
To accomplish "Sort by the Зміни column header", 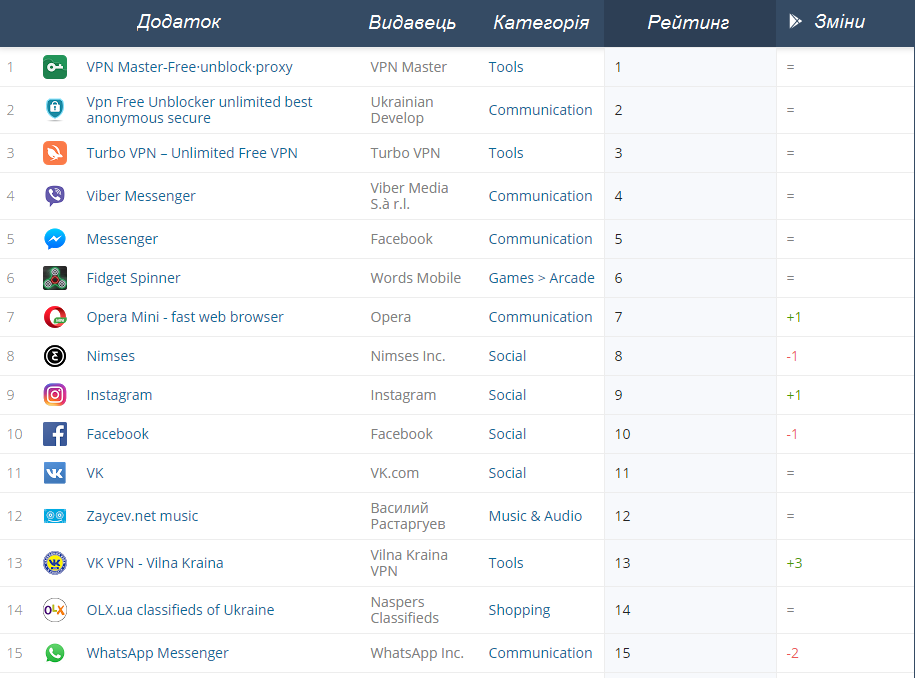I will (x=839, y=22).
